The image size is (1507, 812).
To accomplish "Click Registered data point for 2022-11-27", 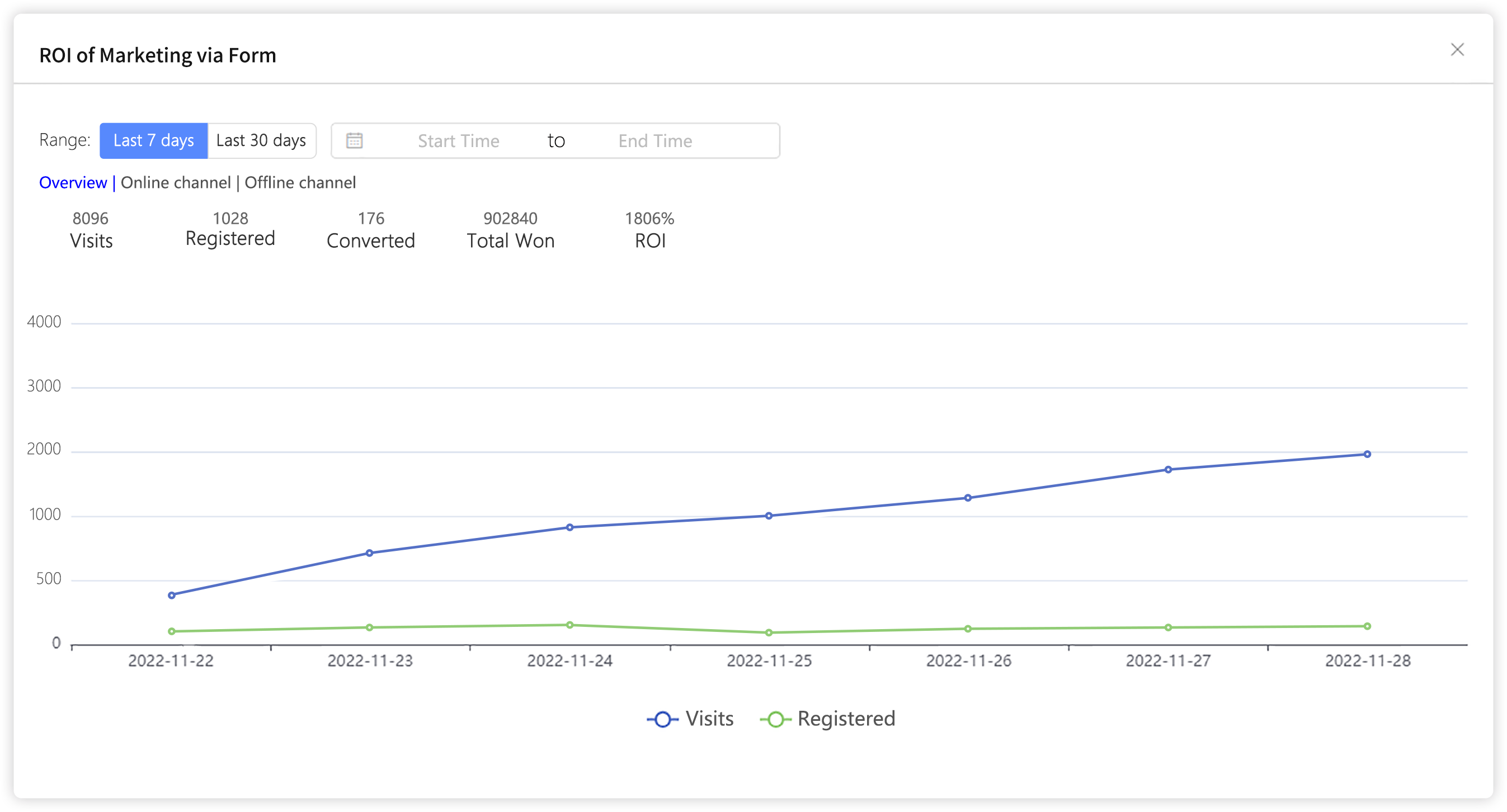I will [1168, 627].
